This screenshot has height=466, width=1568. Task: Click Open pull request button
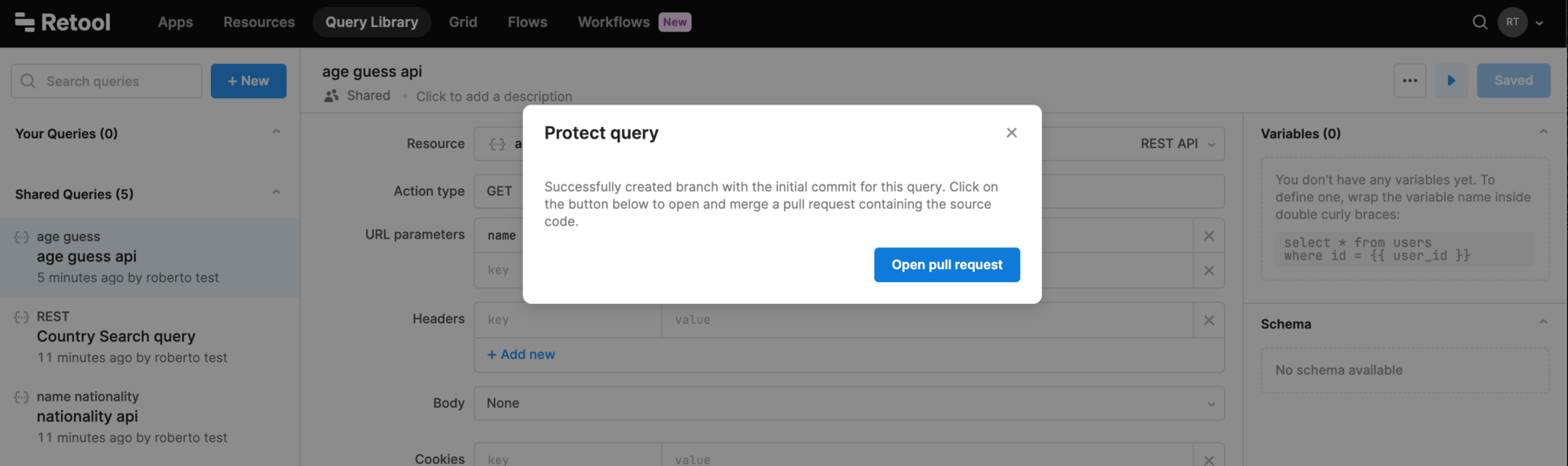pos(947,265)
